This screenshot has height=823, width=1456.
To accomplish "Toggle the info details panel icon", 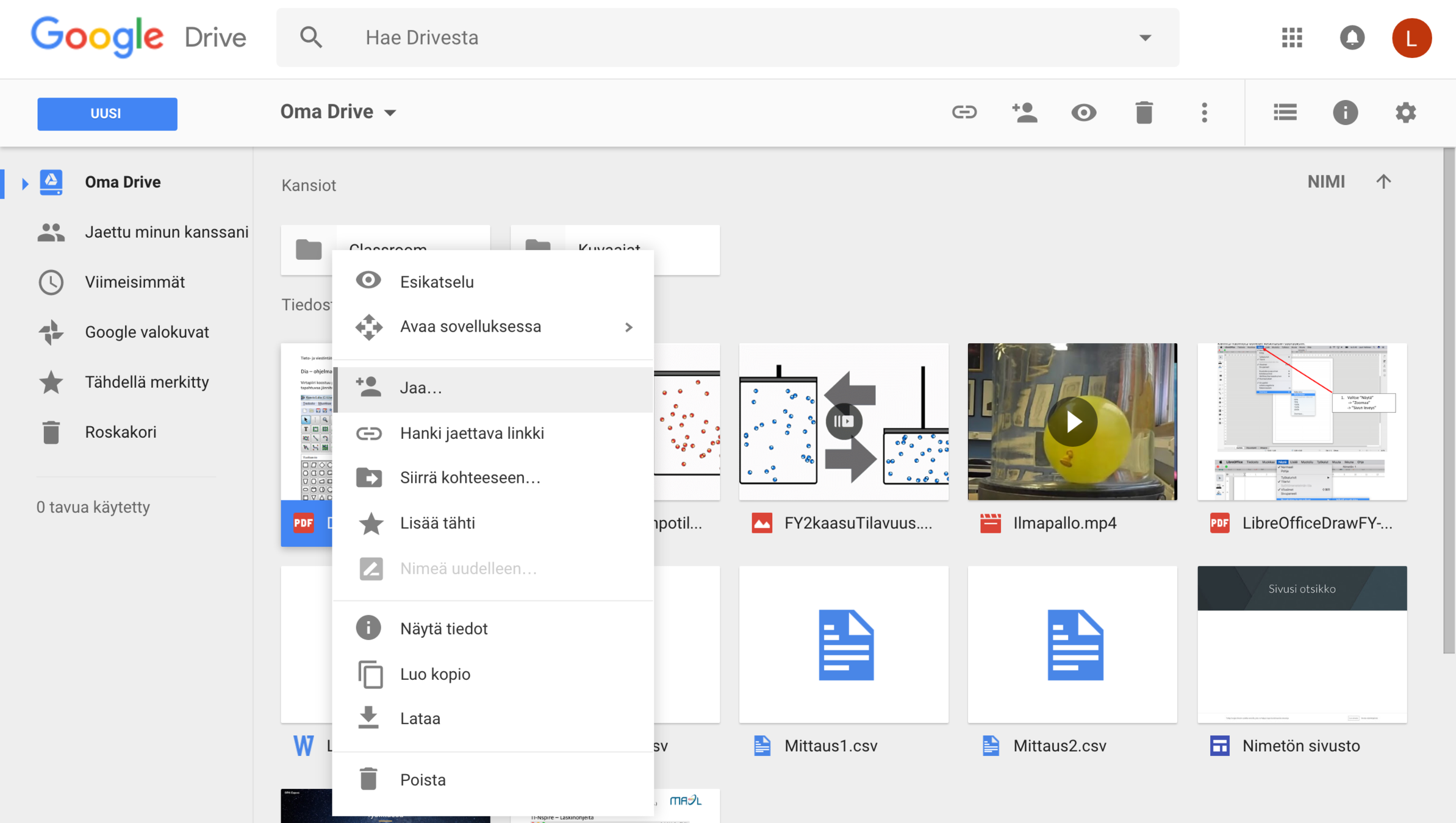I will point(1345,112).
